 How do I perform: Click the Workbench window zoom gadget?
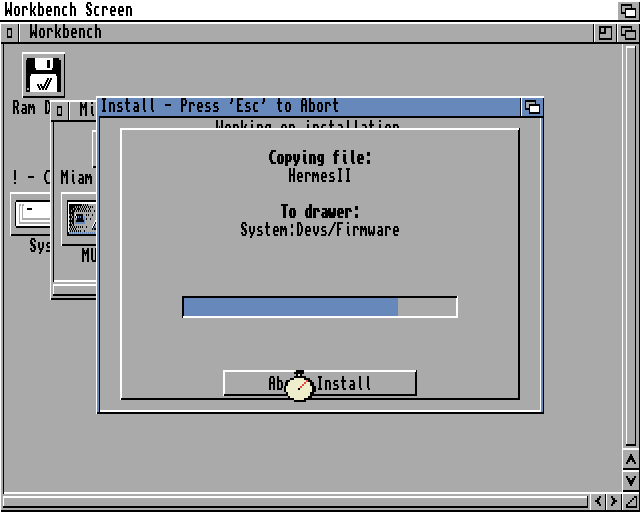pos(605,33)
